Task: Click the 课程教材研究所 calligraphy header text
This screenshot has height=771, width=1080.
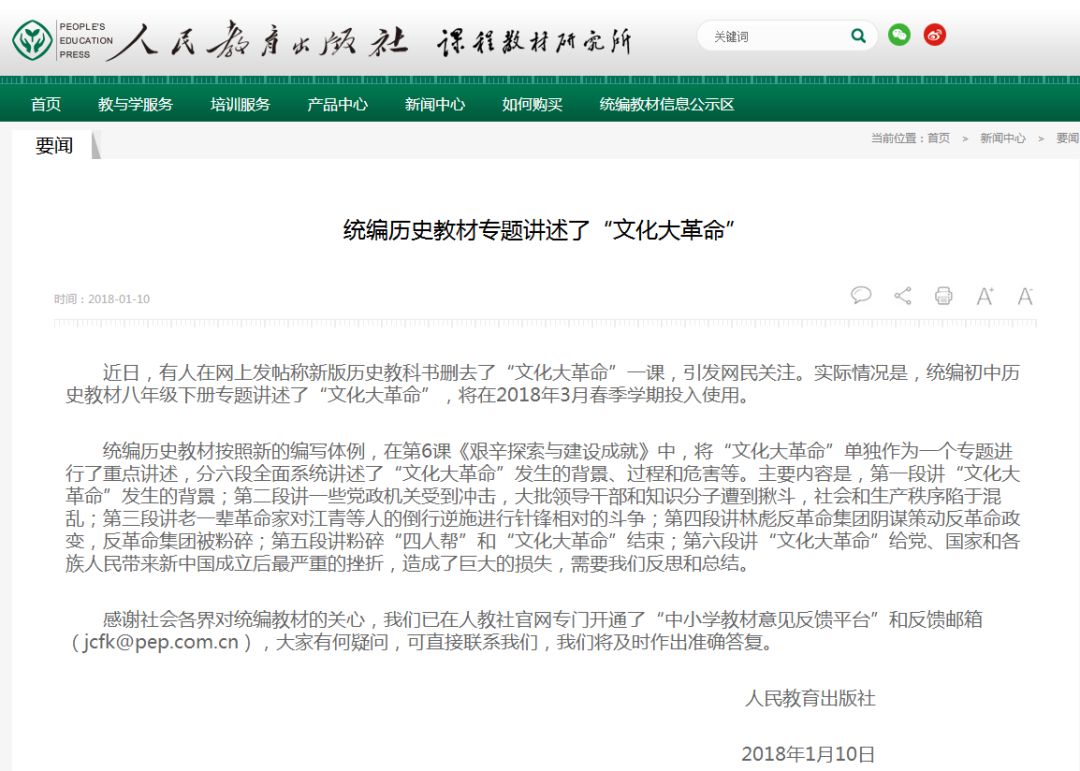Action: tap(534, 41)
